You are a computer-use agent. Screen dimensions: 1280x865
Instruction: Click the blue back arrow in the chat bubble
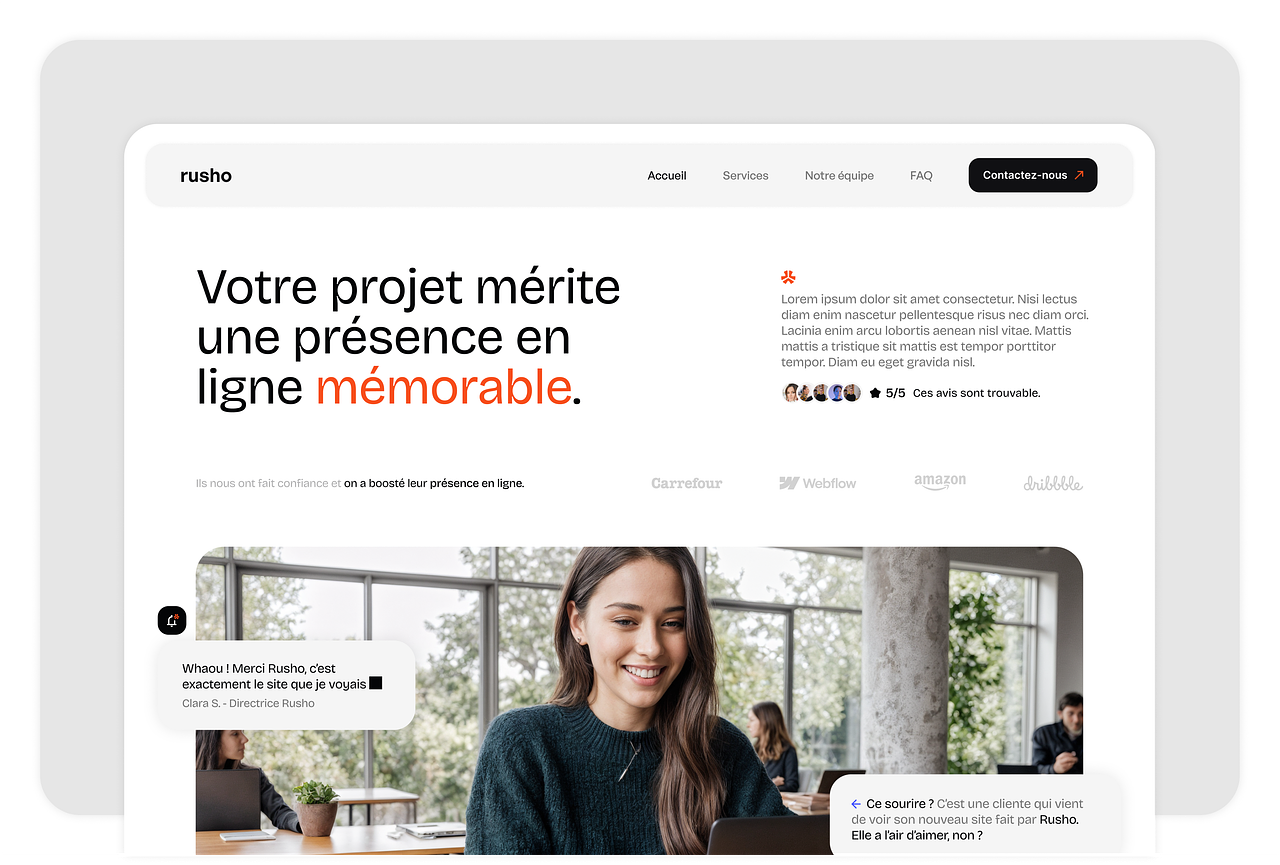[x=856, y=804]
